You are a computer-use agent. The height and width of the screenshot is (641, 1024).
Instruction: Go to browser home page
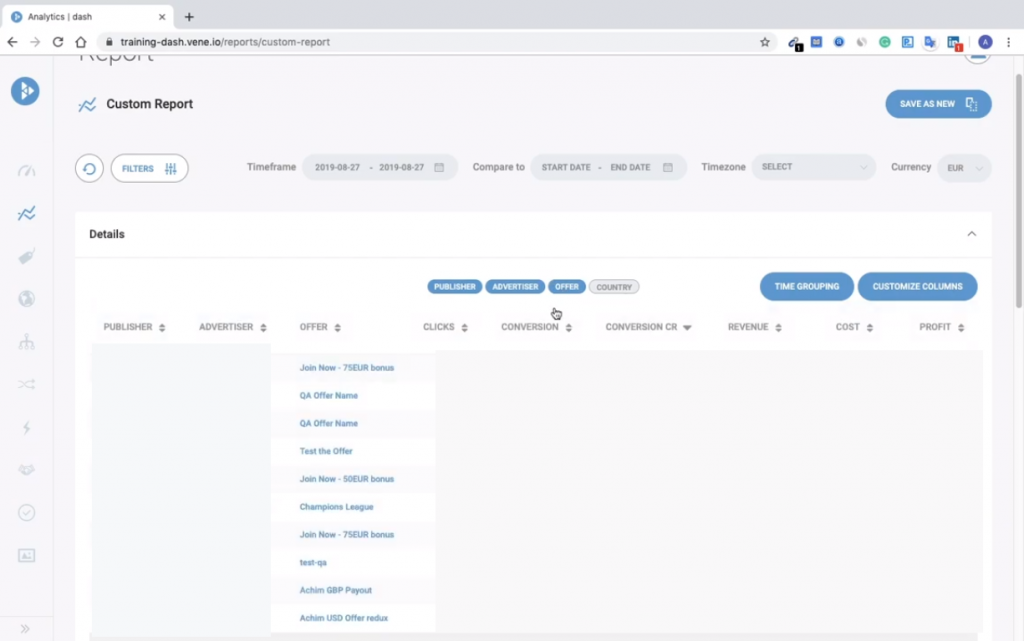pos(80,42)
